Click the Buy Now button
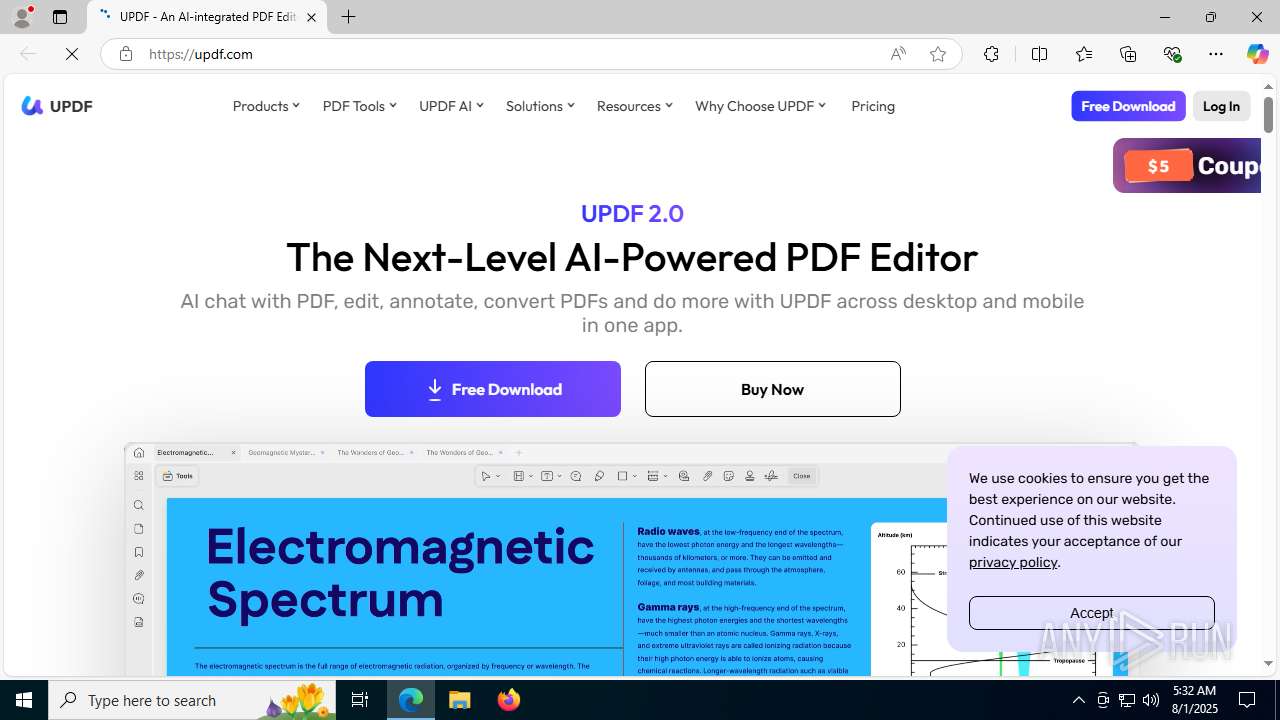 pyautogui.click(x=773, y=389)
